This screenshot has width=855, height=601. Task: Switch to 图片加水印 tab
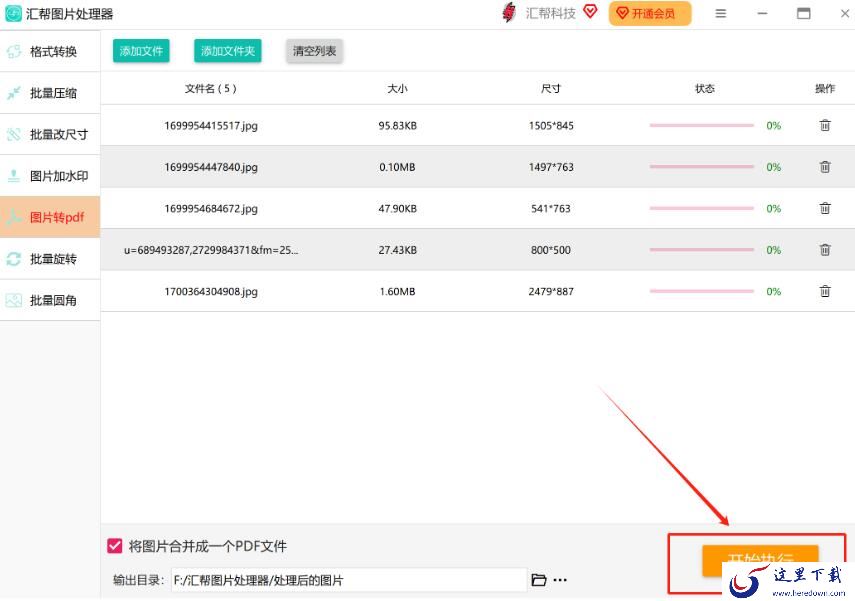point(50,176)
